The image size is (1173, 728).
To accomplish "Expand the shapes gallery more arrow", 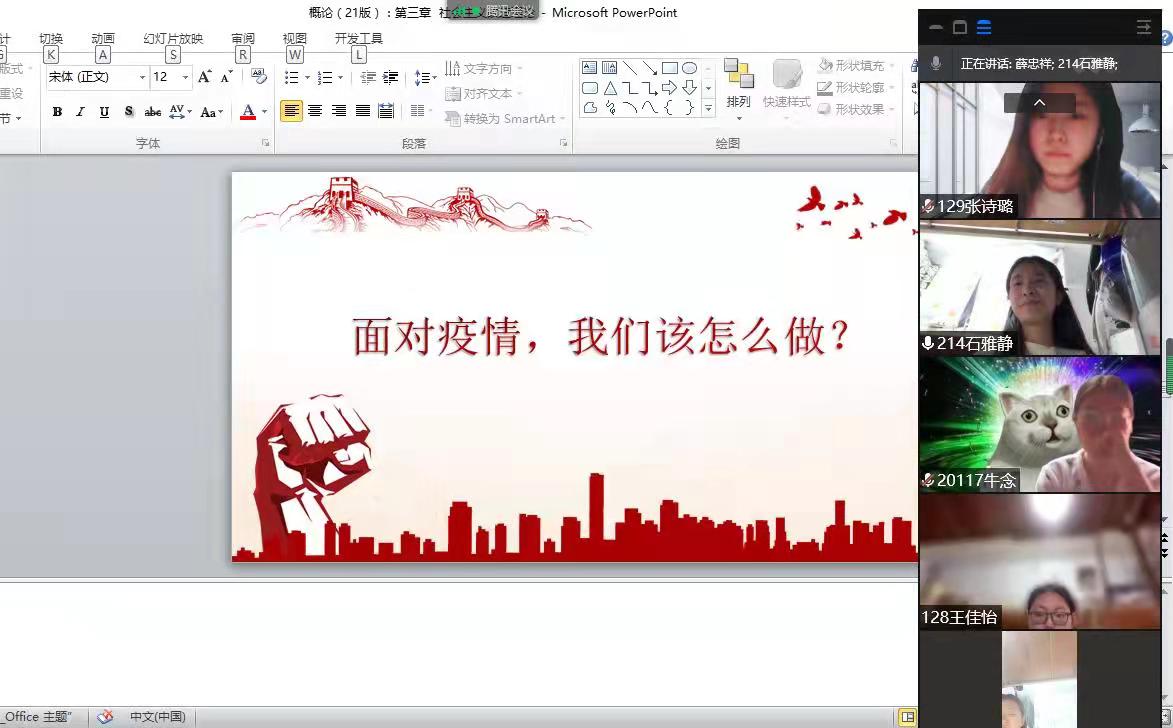I will (707, 107).
